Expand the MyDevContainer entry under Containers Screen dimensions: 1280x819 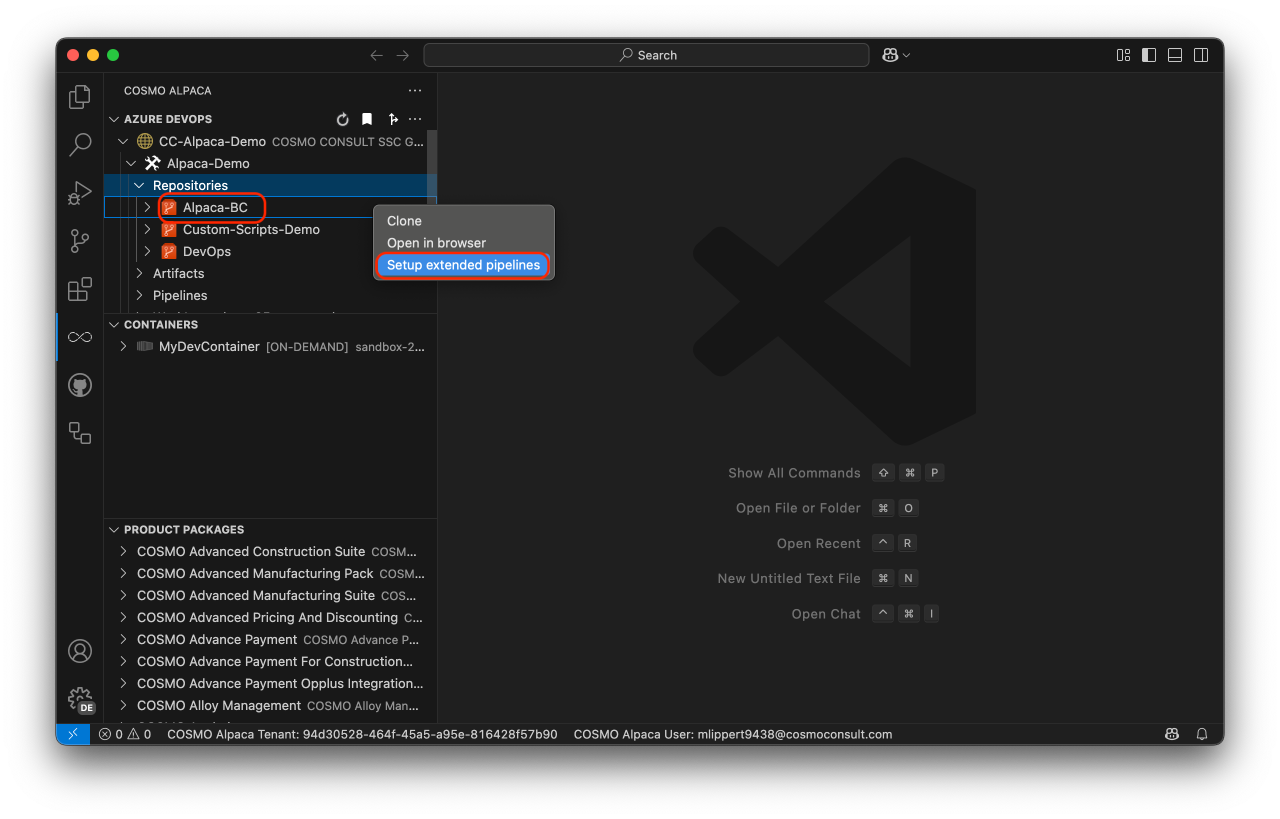(x=122, y=346)
